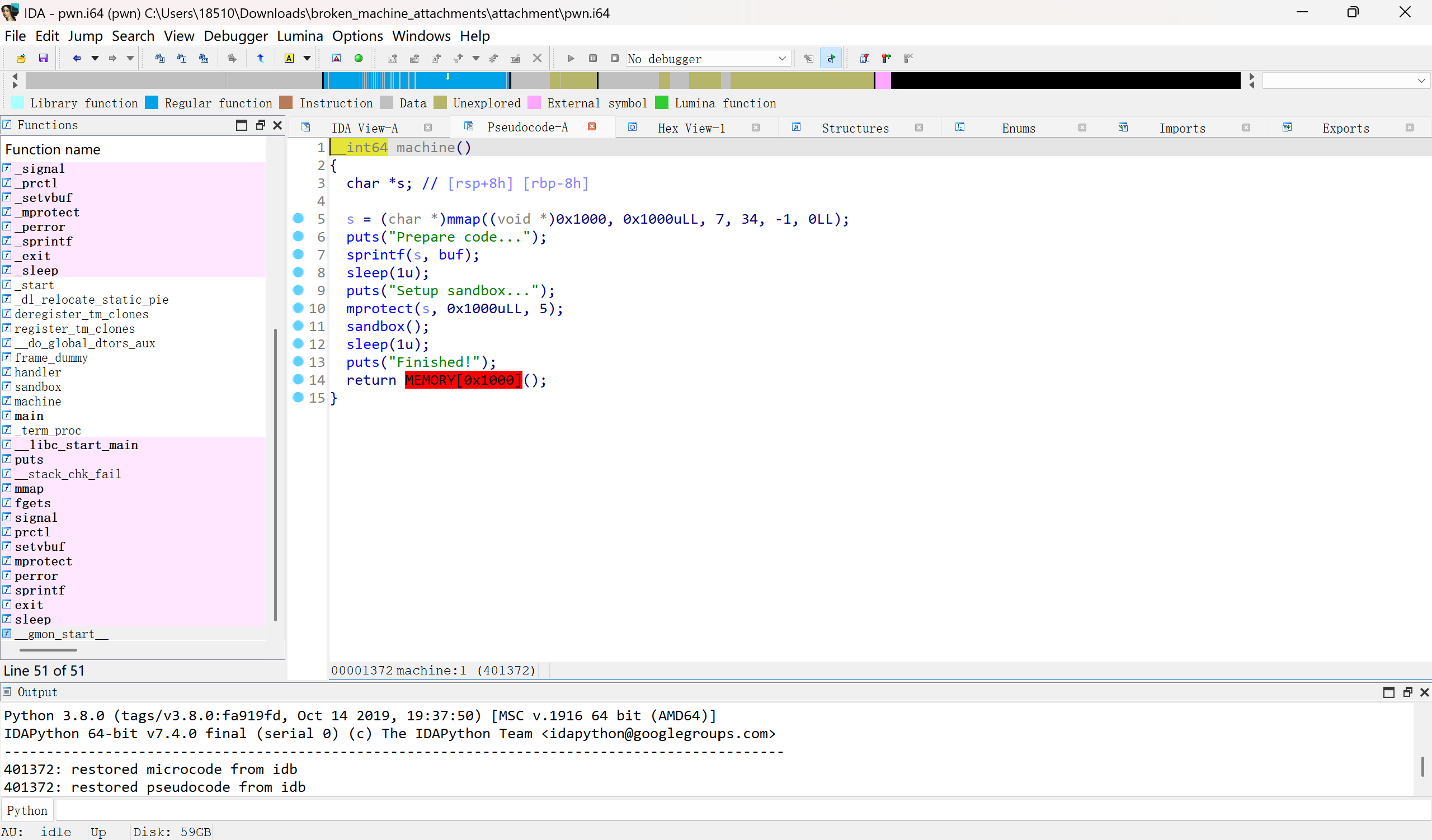Toggle breakpoint dot on line 10
This screenshot has width=1432, height=840.
tap(298, 308)
